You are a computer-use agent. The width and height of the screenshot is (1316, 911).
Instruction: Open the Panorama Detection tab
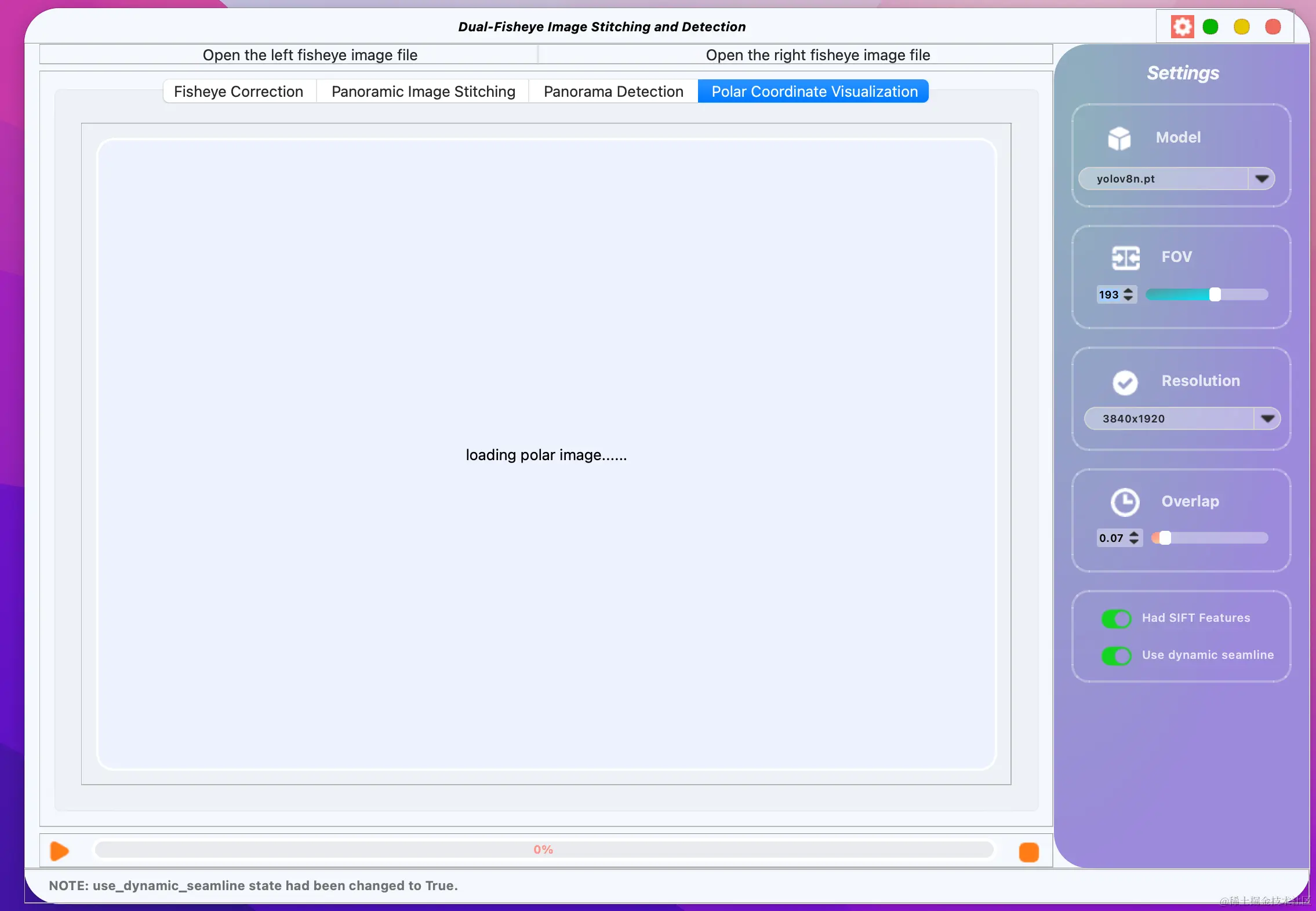pyautogui.click(x=613, y=92)
